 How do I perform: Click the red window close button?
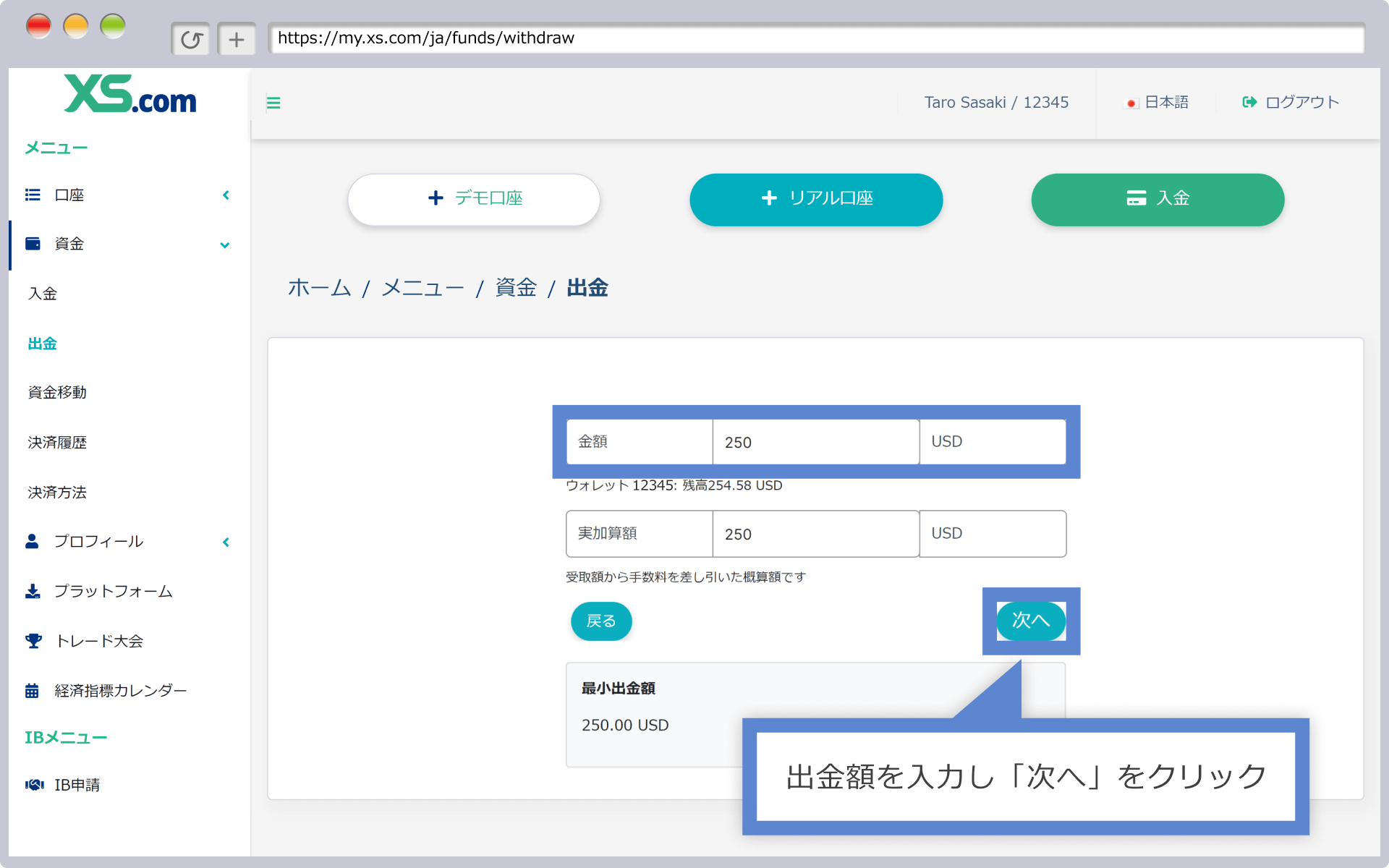38,27
